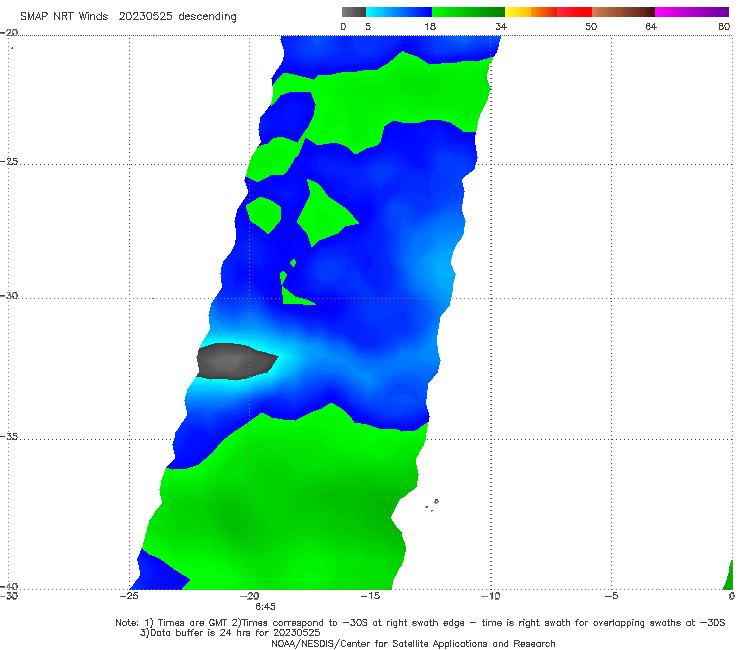Click the color bar label '50'

(x=591, y=27)
